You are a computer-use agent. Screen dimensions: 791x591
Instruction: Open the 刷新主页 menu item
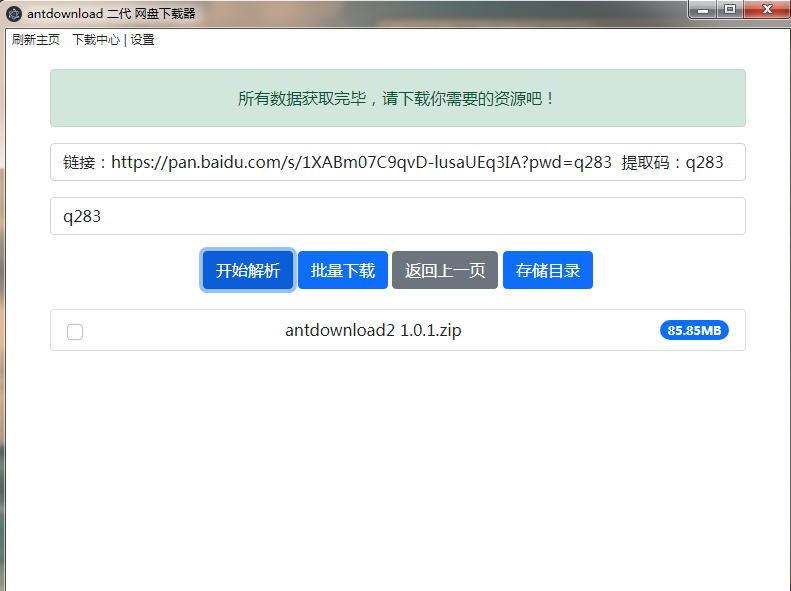pyautogui.click(x=36, y=40)
